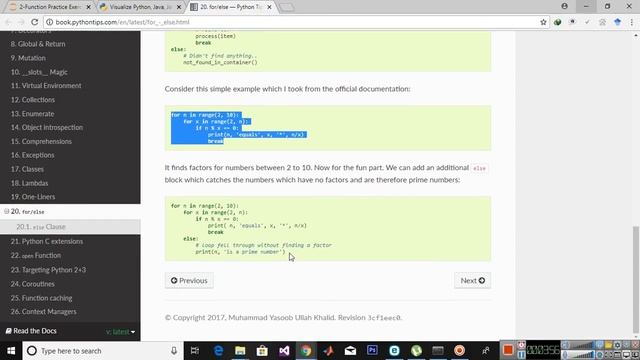The image size is (640, 360).
Task: Launch Microsoft Edge from the taskbar
Action: point(219,351)
